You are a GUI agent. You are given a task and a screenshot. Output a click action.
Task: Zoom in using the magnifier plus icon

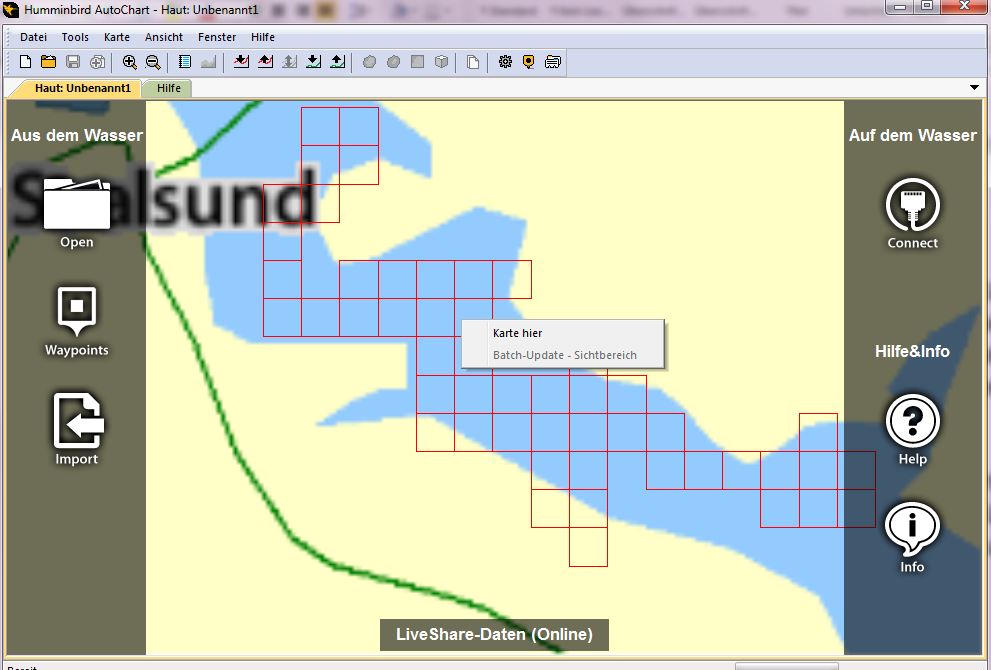point(130,62)
